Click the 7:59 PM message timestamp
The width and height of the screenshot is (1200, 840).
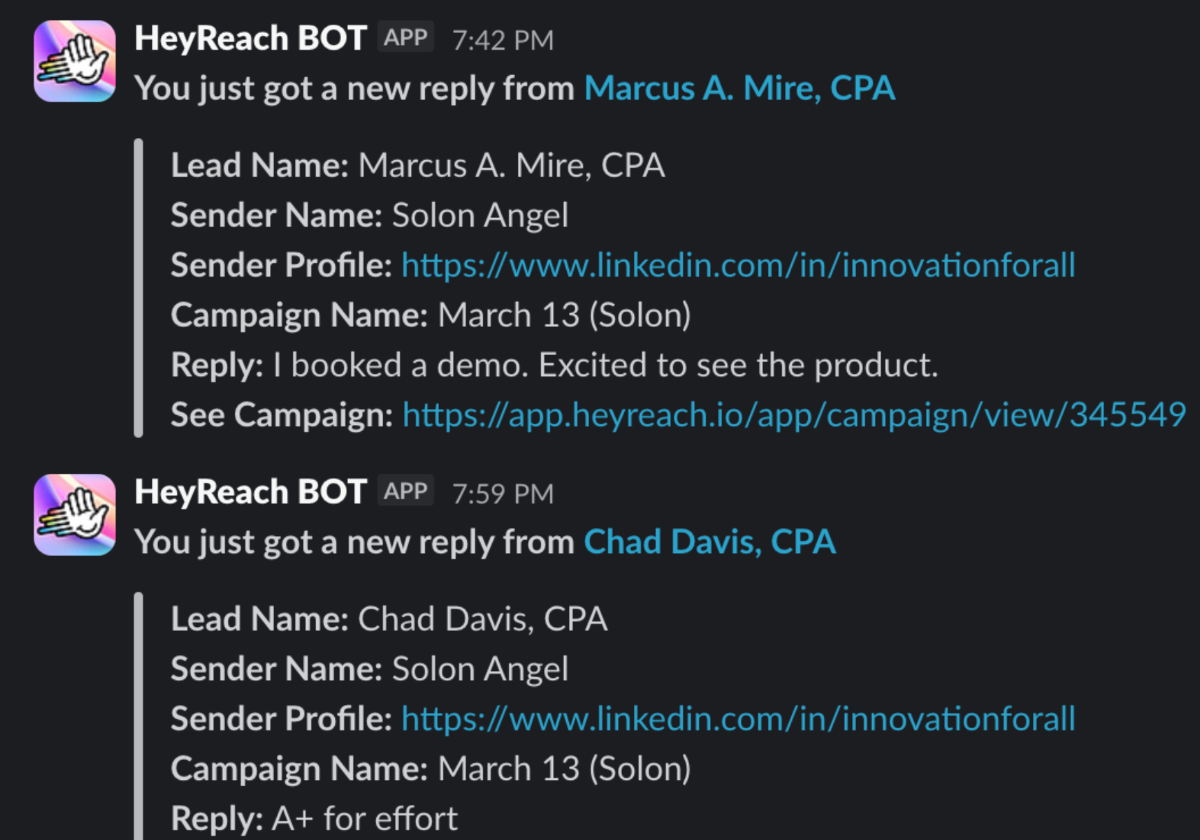point(502,494)
